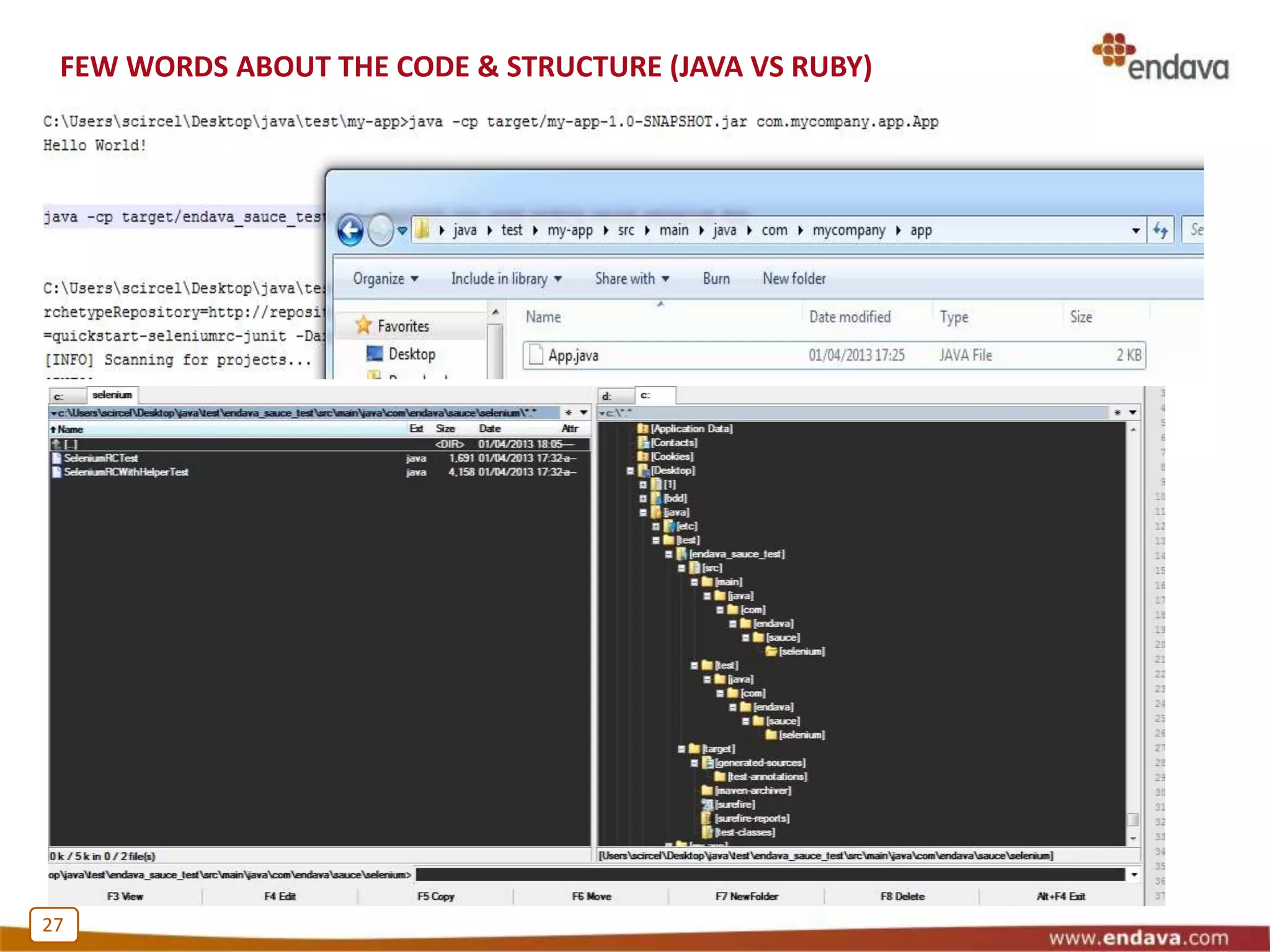Click the Burn toolbar button

tap(716, 279)
